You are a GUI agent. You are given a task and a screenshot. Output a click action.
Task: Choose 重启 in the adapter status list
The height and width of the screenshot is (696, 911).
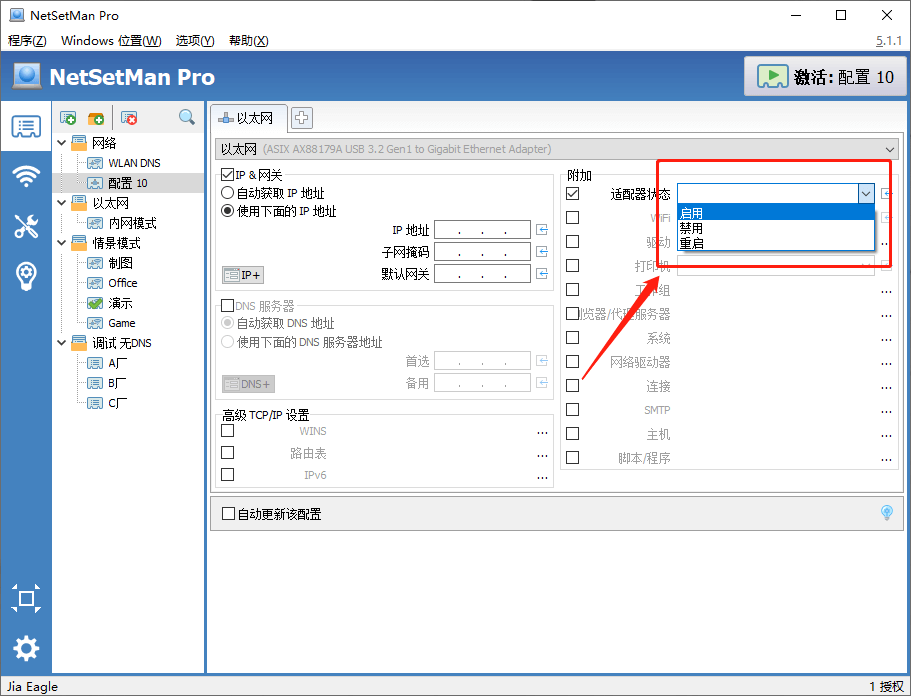tap(776, 243)
